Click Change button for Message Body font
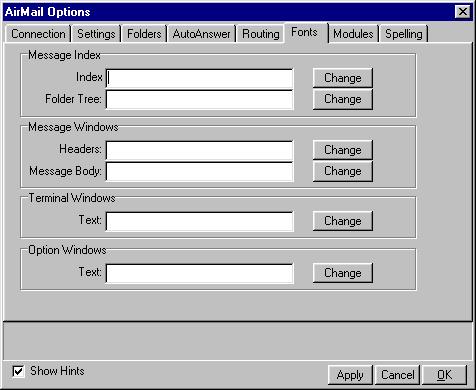Image resolution: width=476 pixels, height=390 pixels. 343,171
